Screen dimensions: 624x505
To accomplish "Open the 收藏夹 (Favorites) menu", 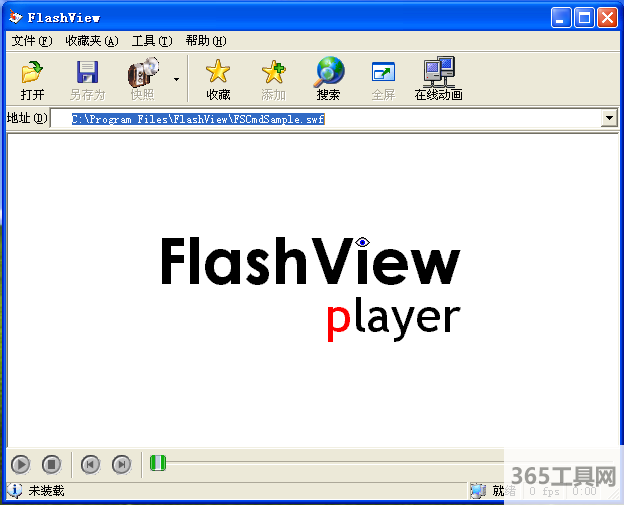I will (91, 41).
